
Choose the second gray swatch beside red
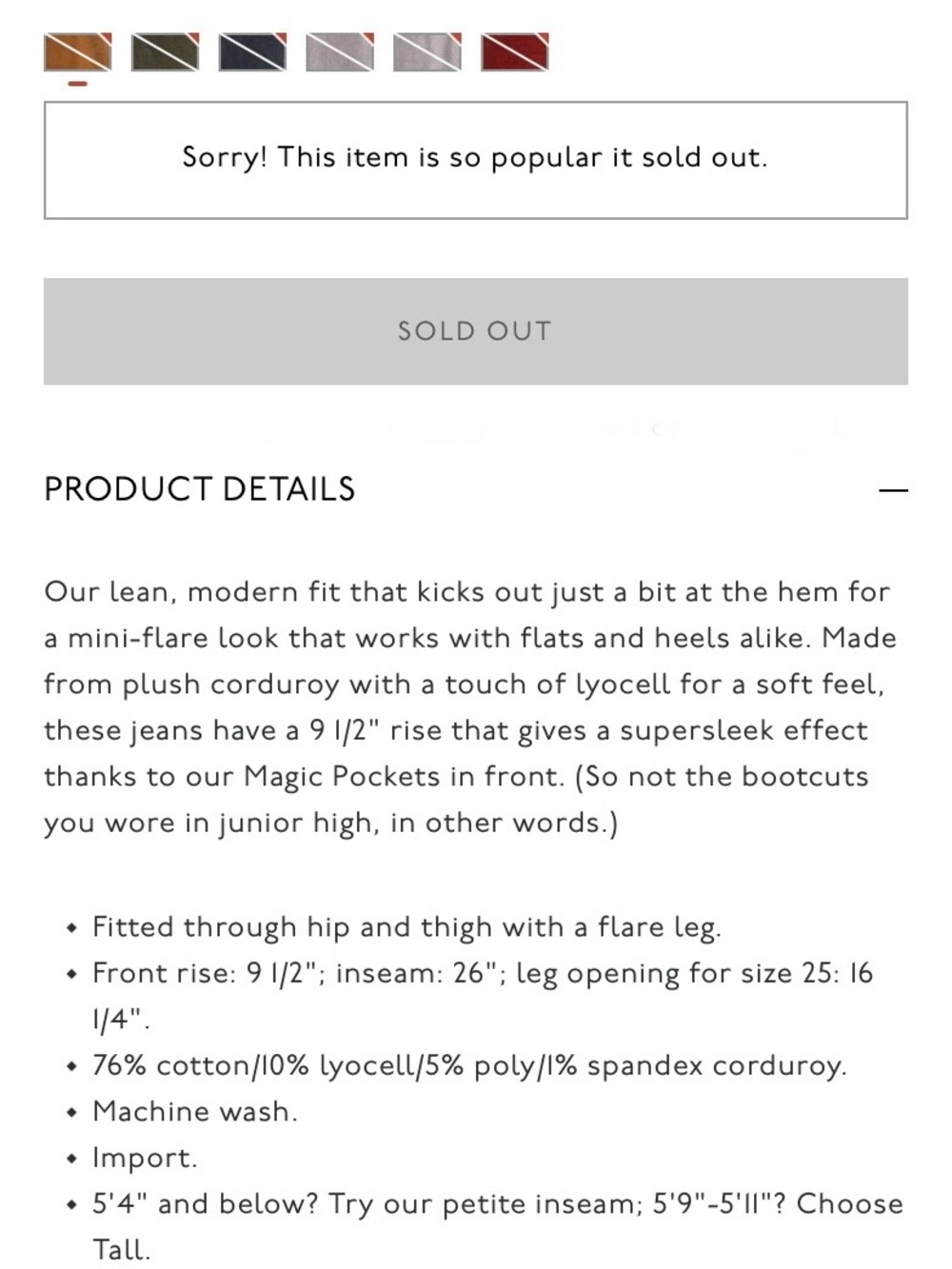click(x=427, y=51)
